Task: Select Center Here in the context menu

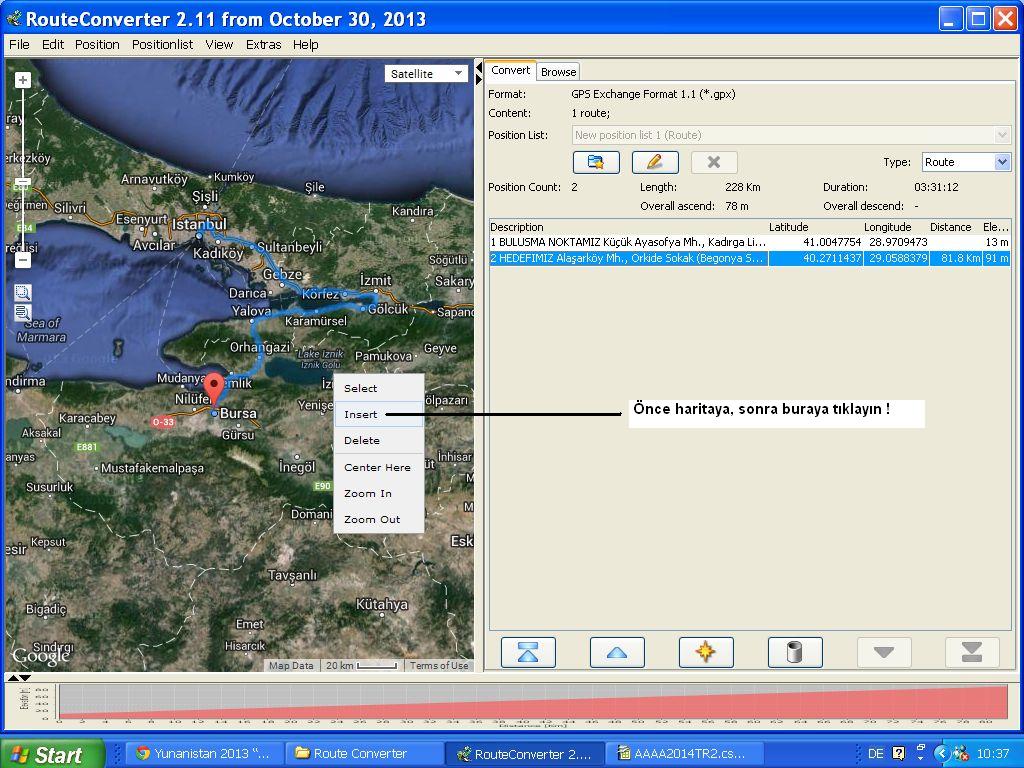Action: 377,466
